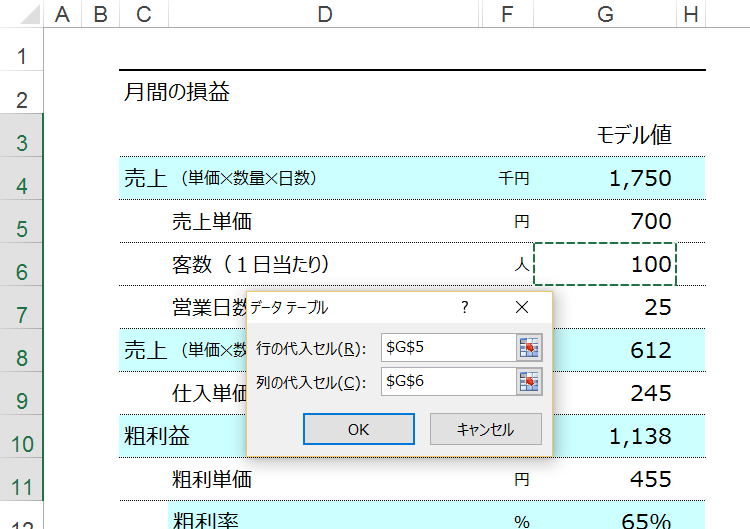Click the キャンセル button

pos(485,429)
